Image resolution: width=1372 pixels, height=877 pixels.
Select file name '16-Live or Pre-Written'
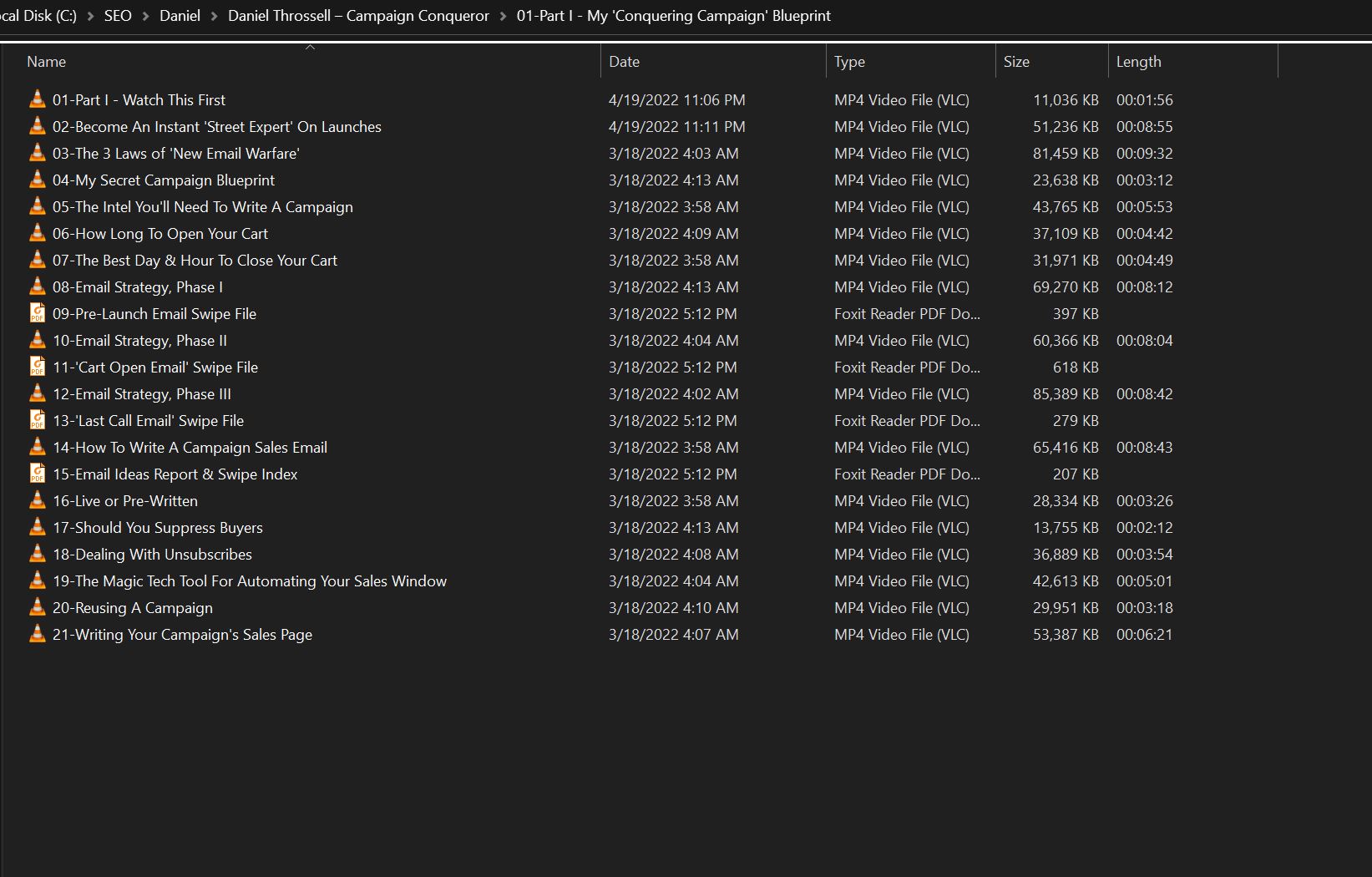125,500
